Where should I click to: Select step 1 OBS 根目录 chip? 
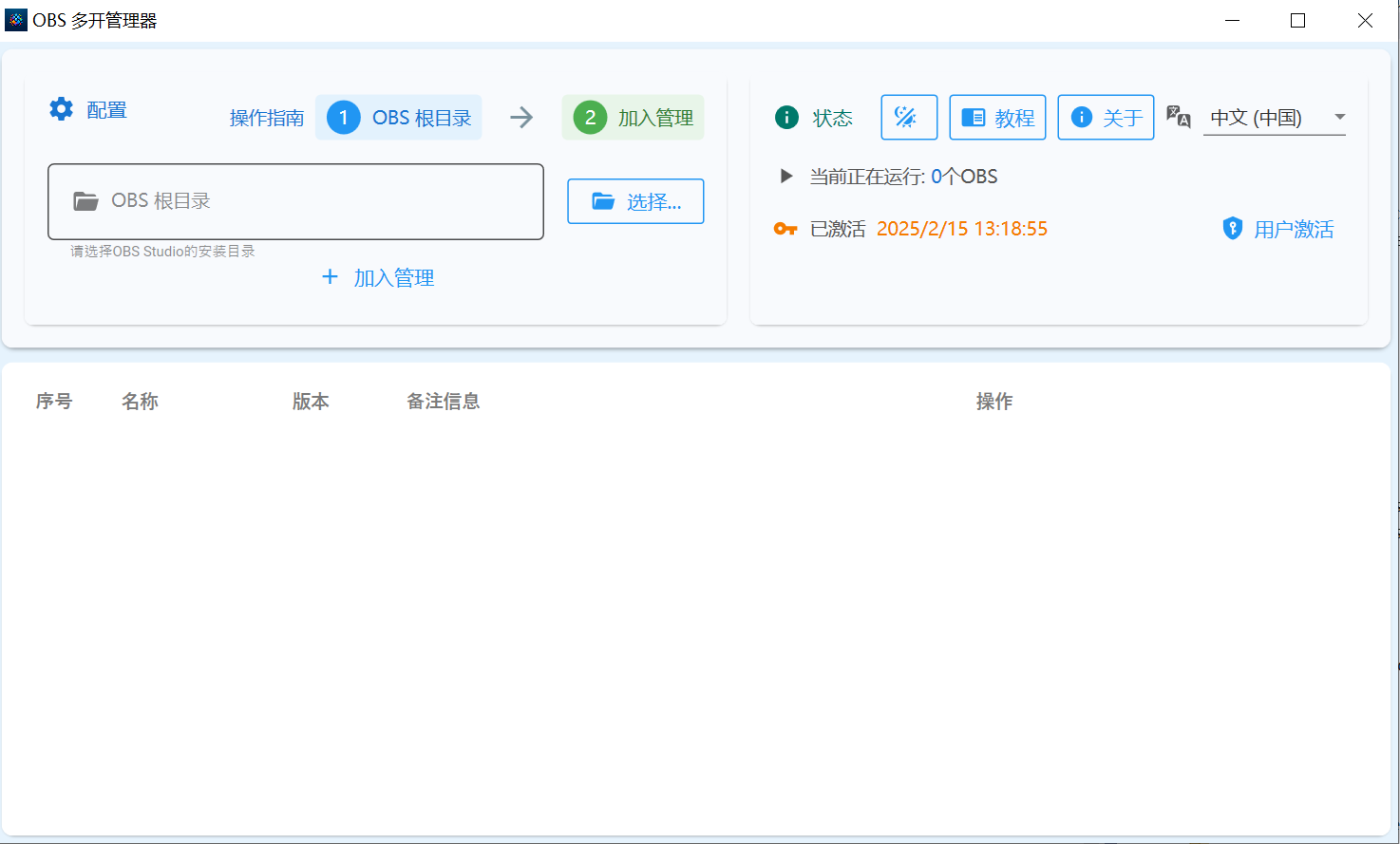point(399,118)
